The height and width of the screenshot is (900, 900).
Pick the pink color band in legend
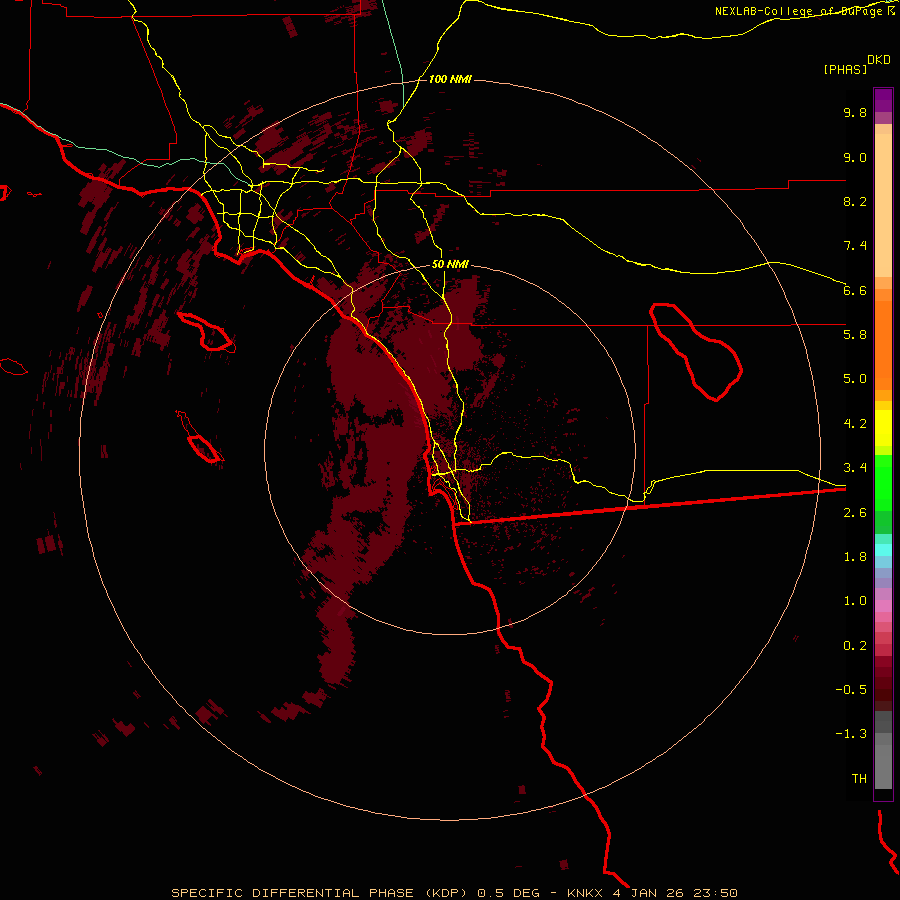pyautogui.click(x=883, y=606)
